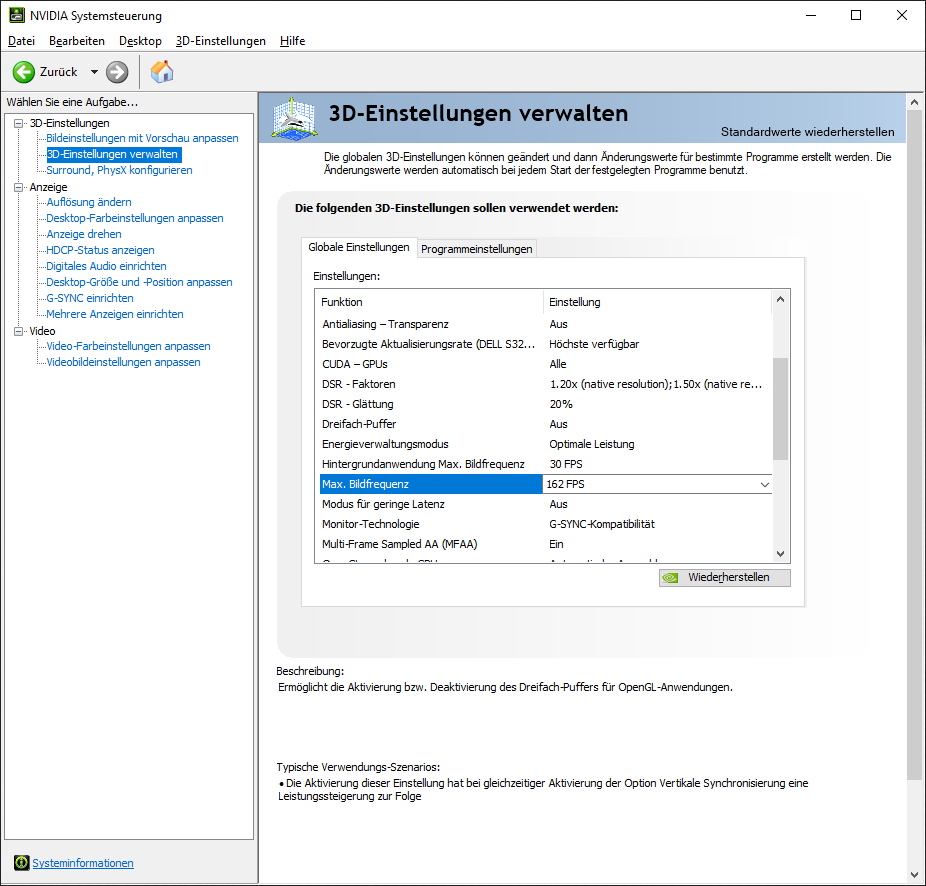Screen dimensions: 926x886
Task: Open Videobildeinstellungen anpassen
Action: (x=123, y=362)
